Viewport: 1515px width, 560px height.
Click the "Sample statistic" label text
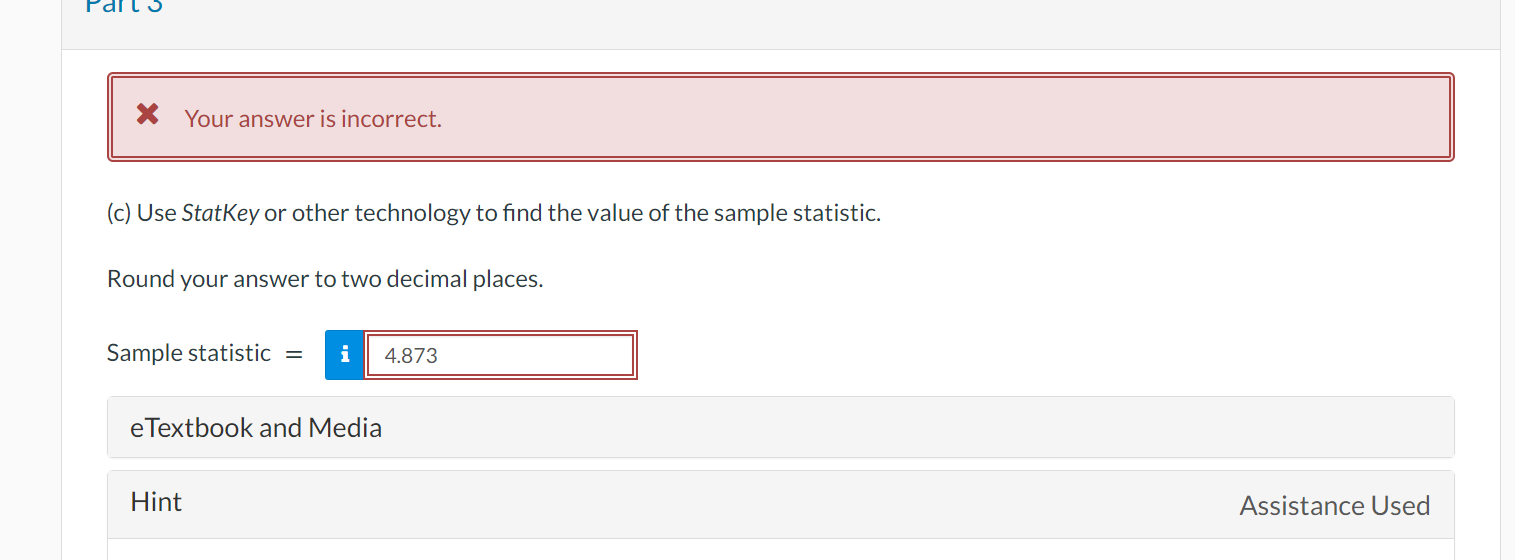[x=189, y=353]
